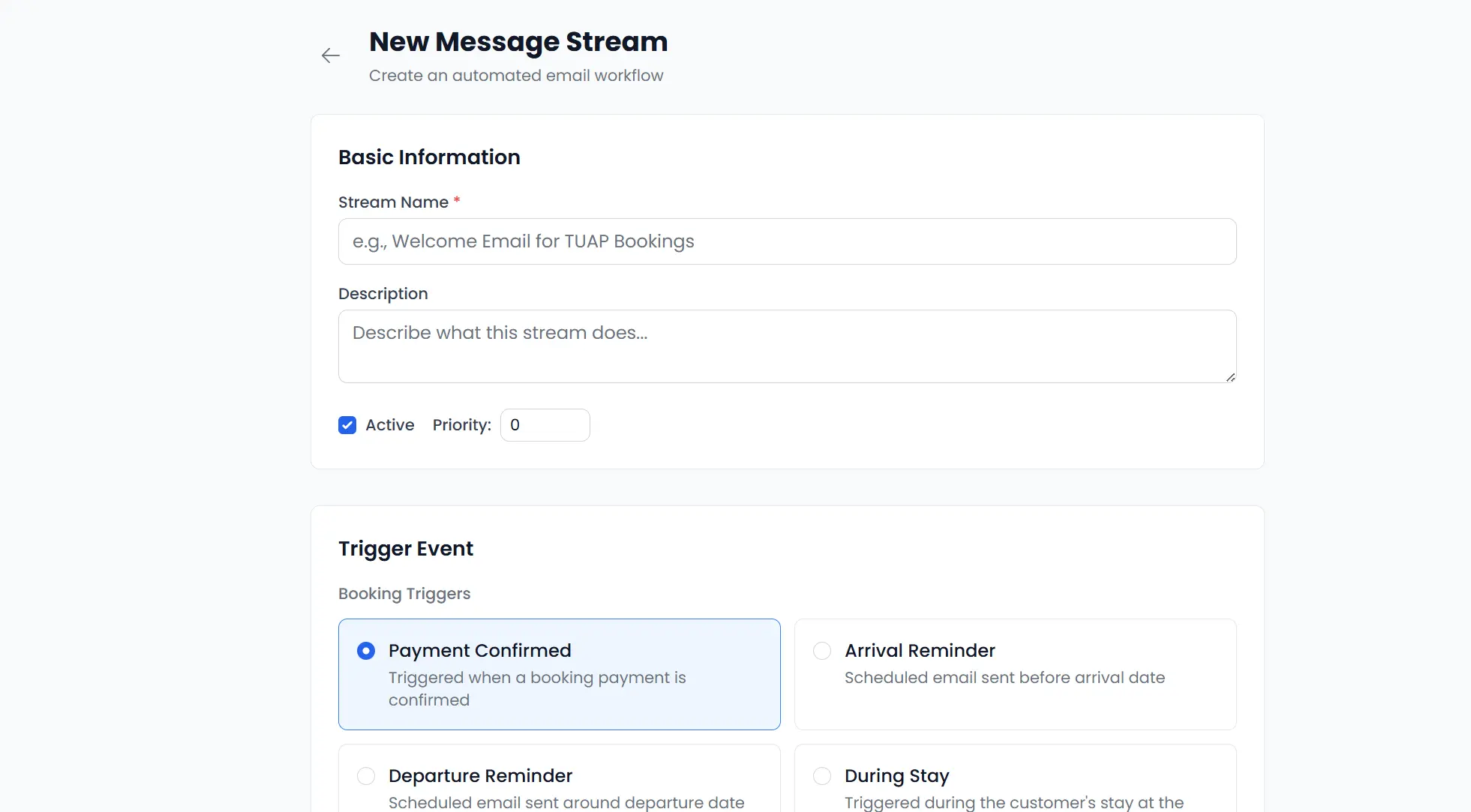Select the Arrival Reminder trigger radio button

821,651
